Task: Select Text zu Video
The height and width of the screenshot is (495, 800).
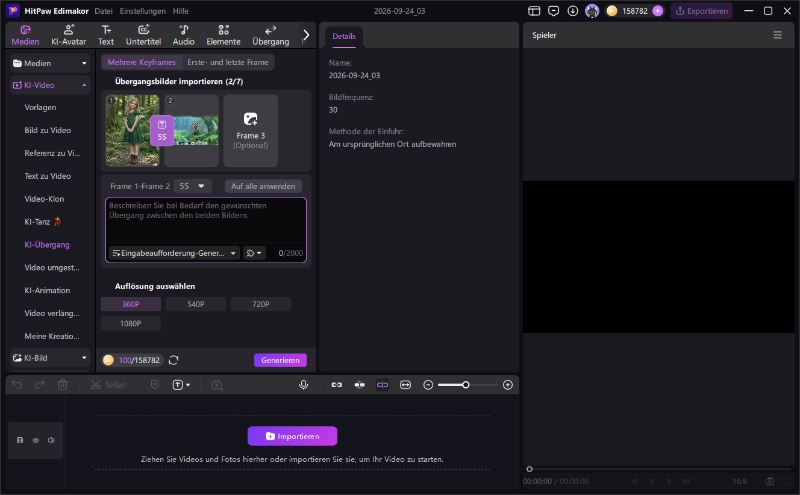Action: click(x=47, y=176)
